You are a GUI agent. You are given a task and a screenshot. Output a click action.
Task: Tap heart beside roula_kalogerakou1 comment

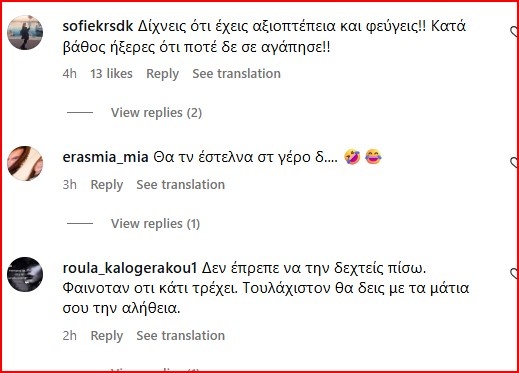(514, 274)
